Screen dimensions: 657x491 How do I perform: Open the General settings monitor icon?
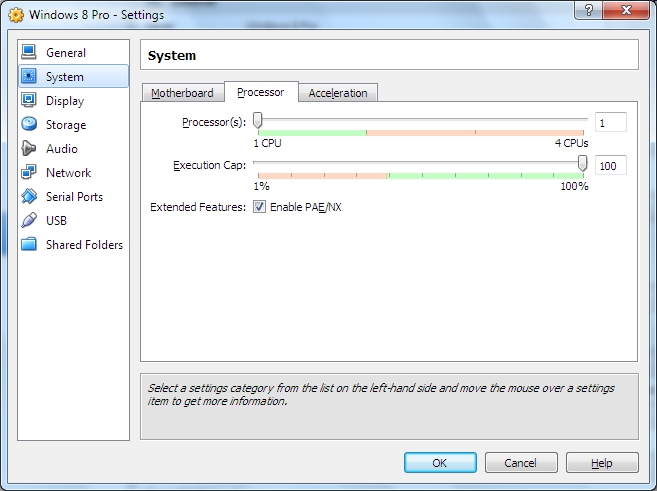[29, 52]
